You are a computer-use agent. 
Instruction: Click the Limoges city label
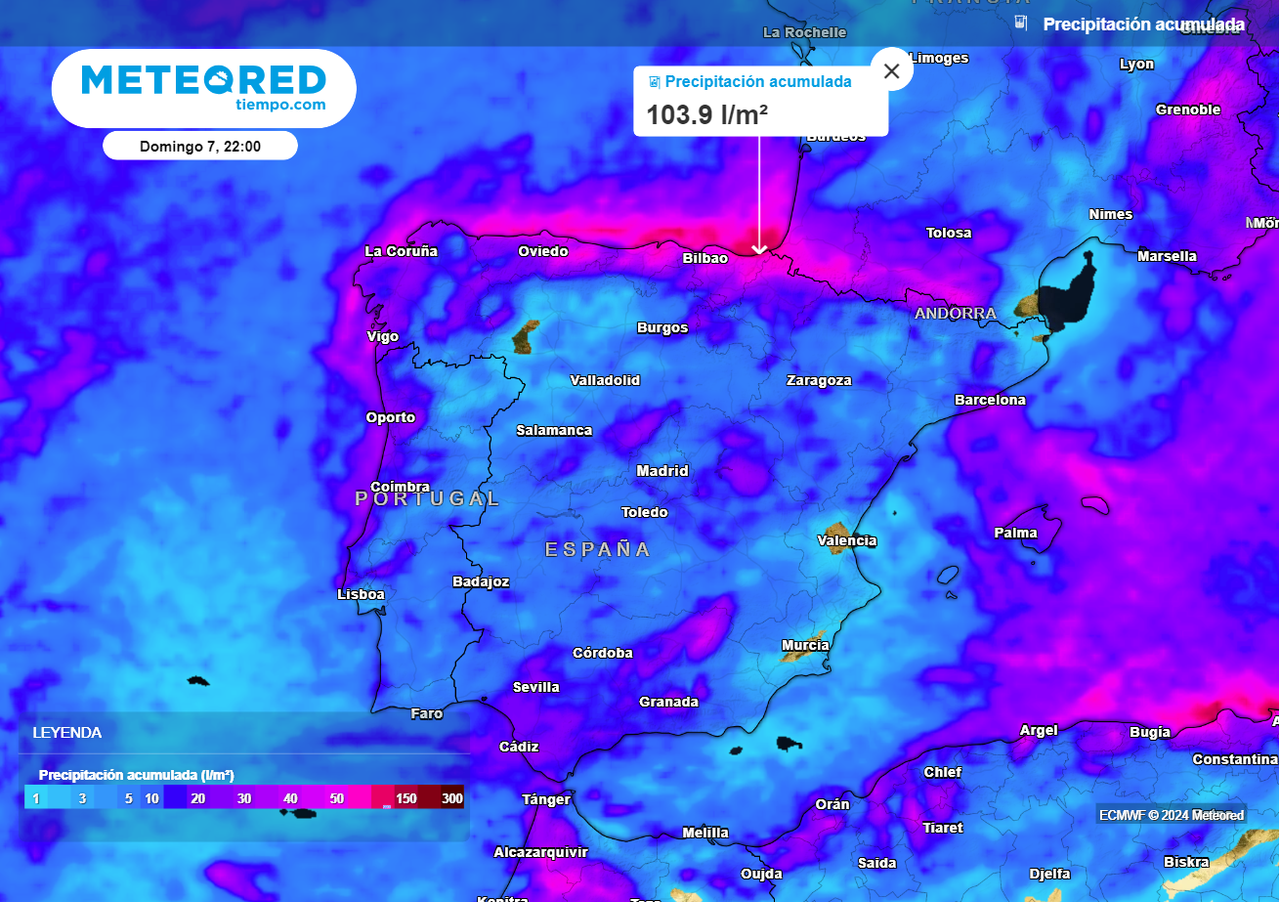coord(939,58)
